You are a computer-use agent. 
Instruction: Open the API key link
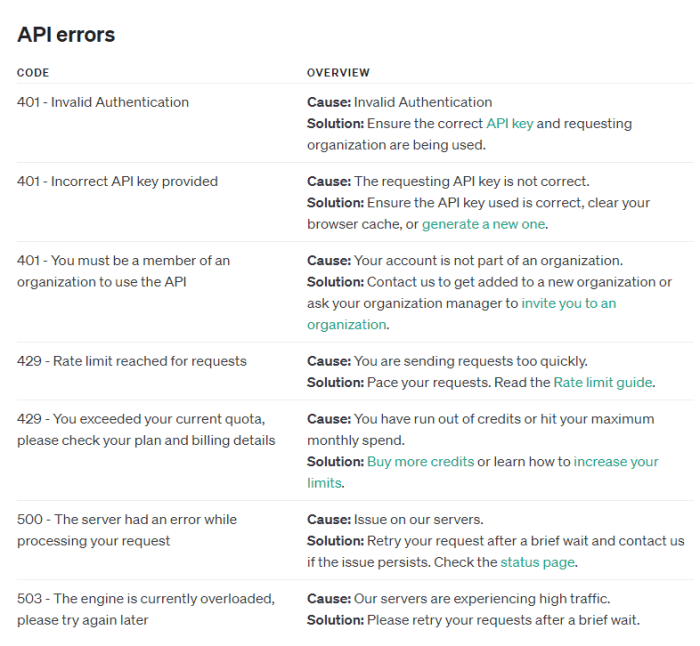point(510,124)
